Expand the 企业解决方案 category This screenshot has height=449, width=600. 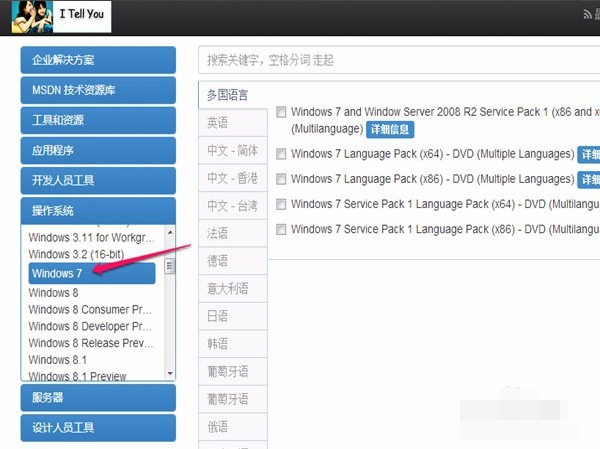pos(97,60)
